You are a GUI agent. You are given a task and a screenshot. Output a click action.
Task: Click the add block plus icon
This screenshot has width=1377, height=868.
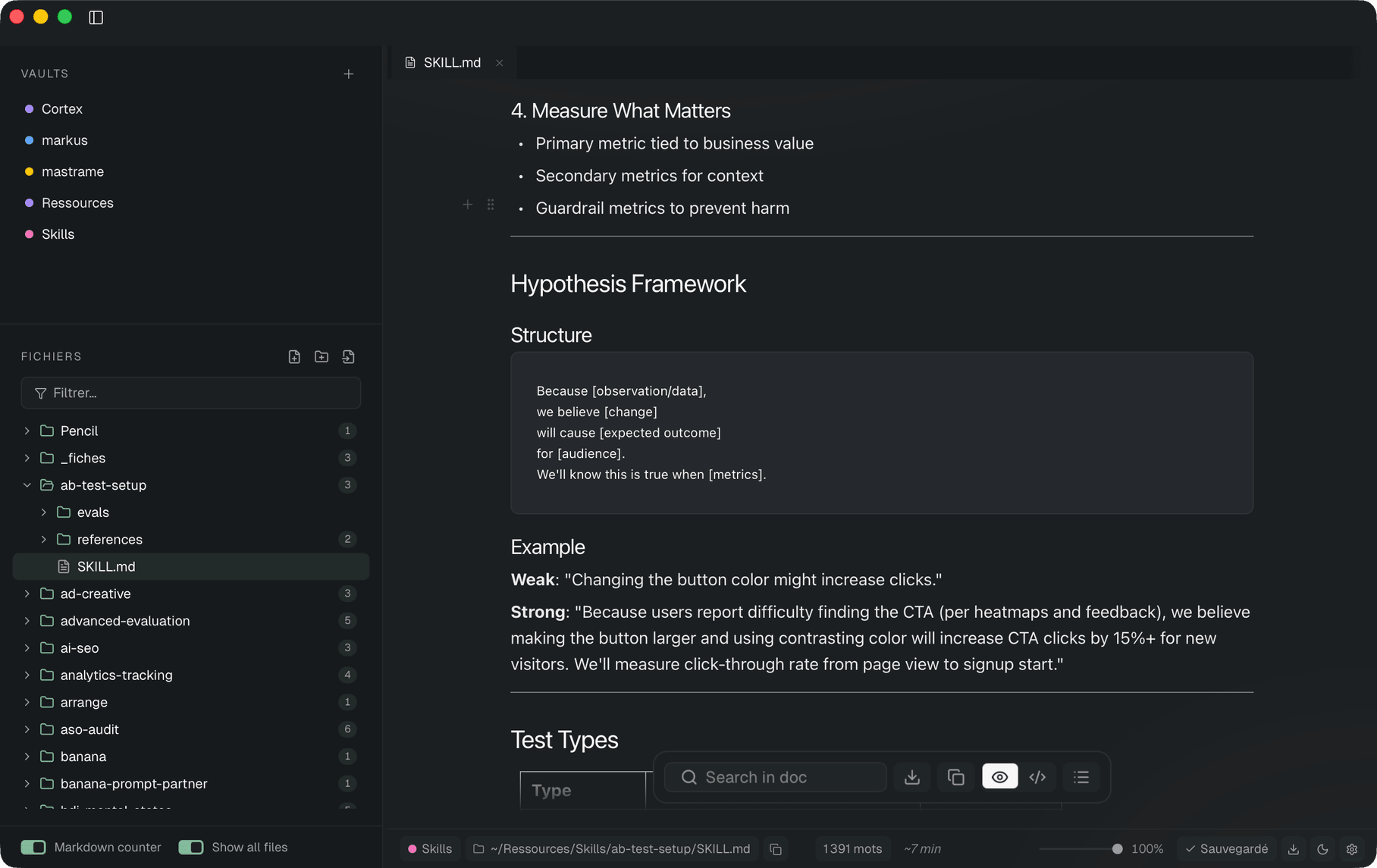pyautogui.click(x=468, y=205)
